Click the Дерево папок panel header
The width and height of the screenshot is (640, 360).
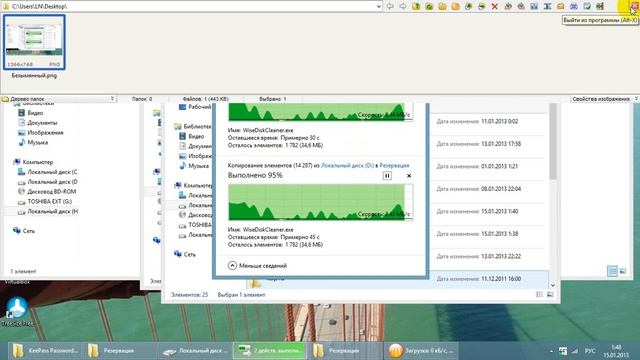pos(27,99)
